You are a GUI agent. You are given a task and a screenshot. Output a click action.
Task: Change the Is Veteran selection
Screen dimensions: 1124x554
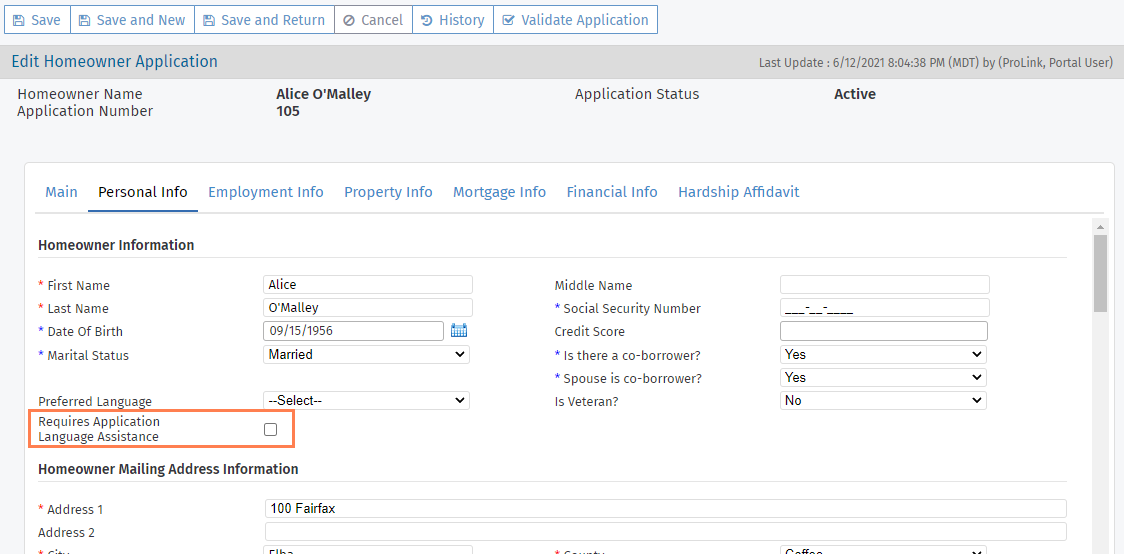point(882,400)
